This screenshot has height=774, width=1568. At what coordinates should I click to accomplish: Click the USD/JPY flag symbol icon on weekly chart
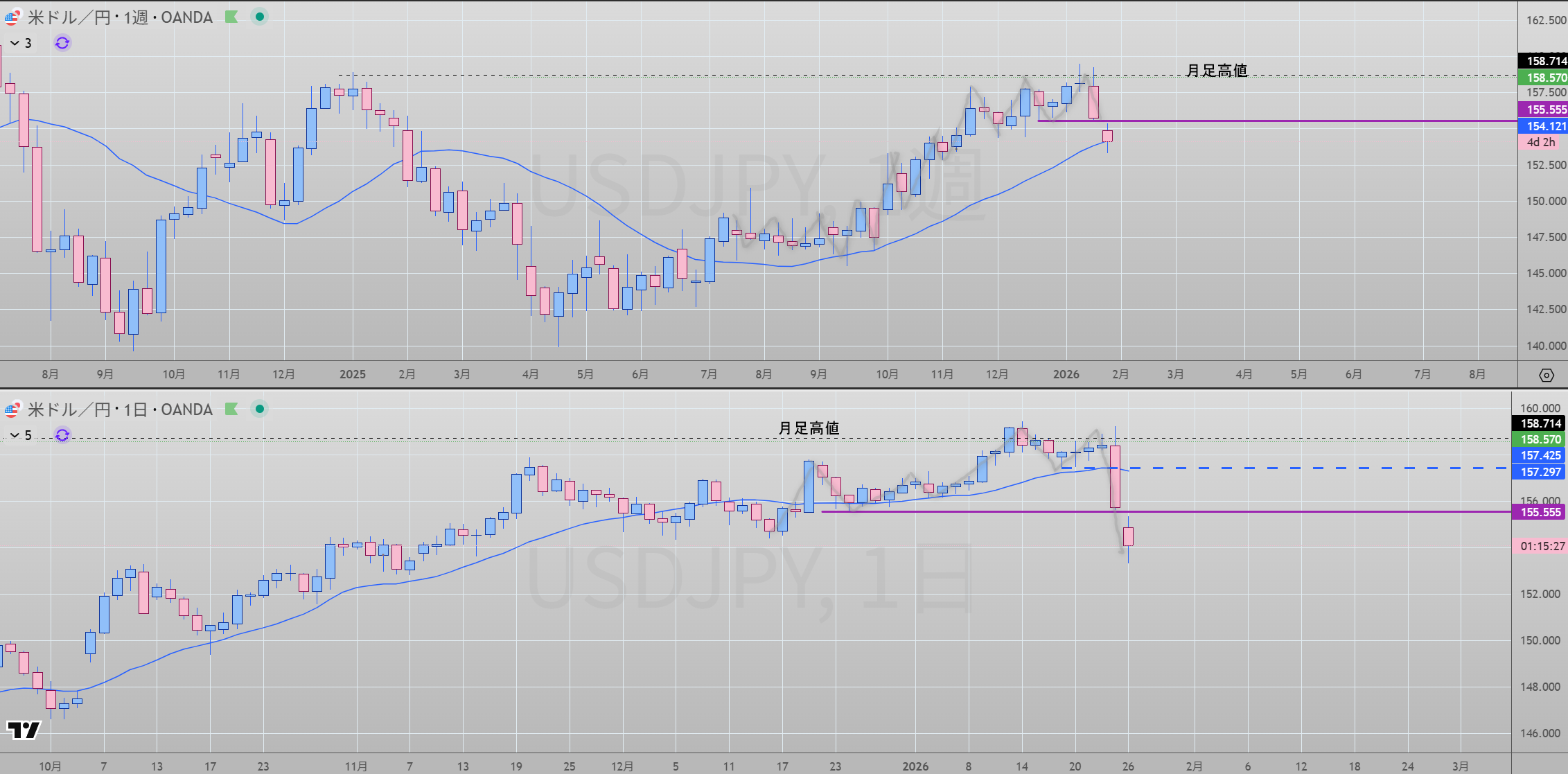12,17
